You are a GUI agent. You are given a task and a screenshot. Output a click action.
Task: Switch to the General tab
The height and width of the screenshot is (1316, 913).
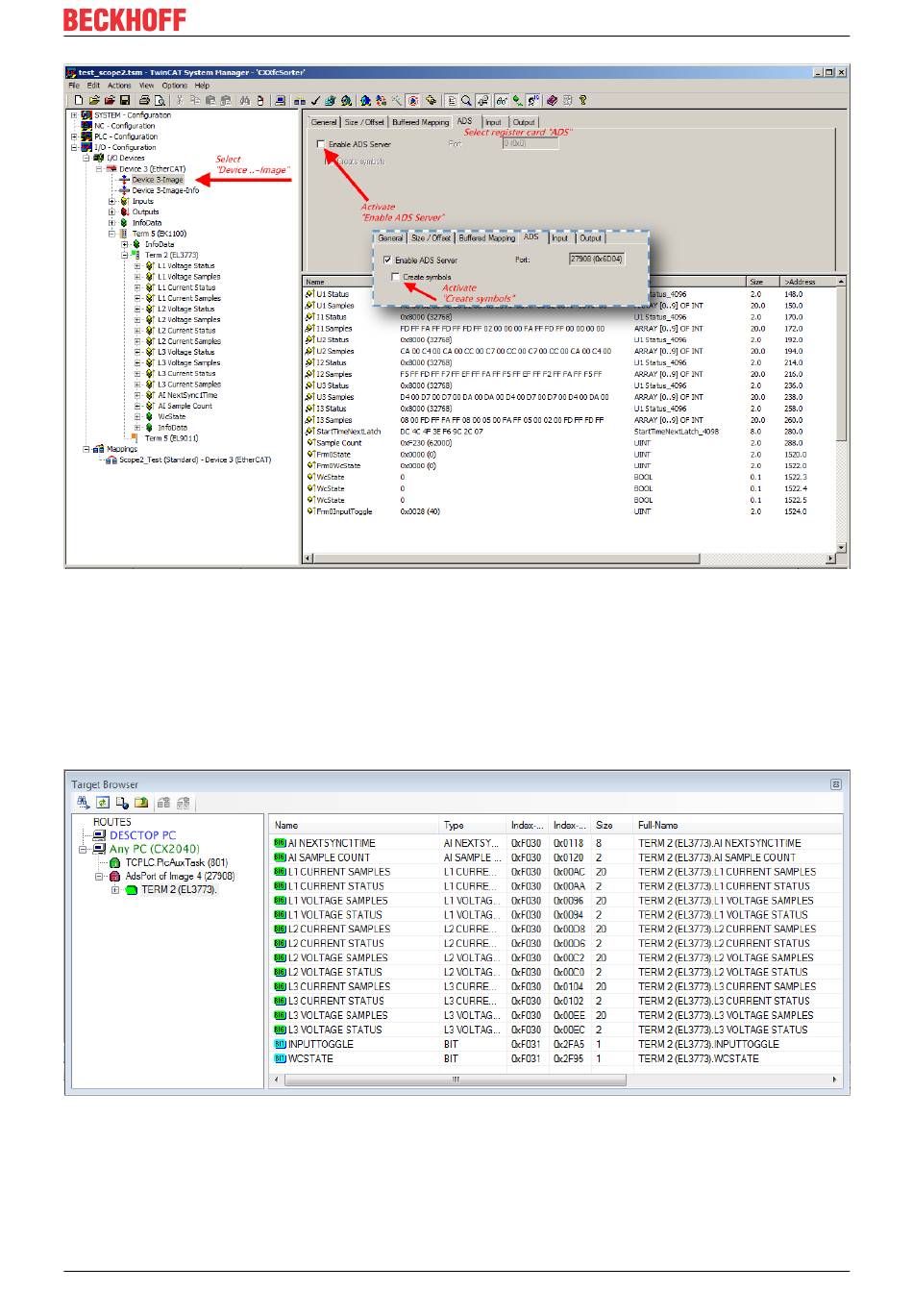click(324, 123)
